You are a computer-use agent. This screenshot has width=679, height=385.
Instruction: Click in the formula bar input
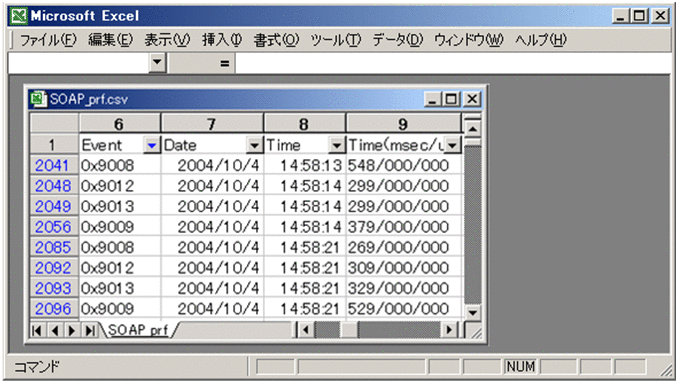[453, 64]
